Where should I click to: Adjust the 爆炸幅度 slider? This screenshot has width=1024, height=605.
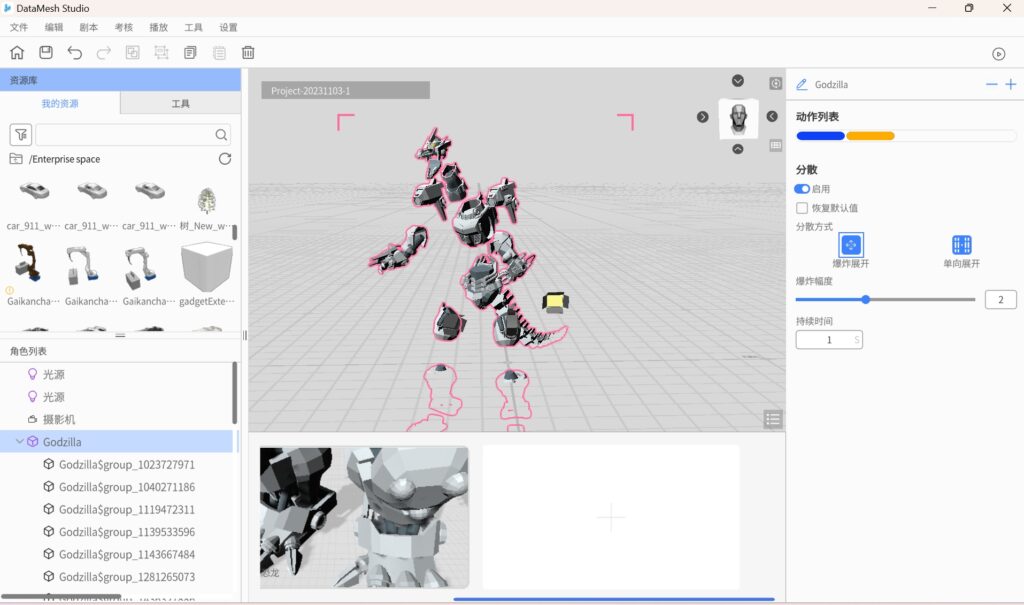(x=866, y=299)
